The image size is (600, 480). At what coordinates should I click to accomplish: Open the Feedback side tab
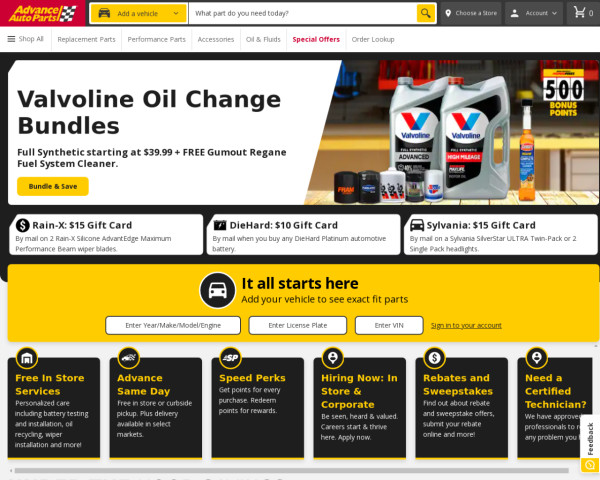[590, 444]
